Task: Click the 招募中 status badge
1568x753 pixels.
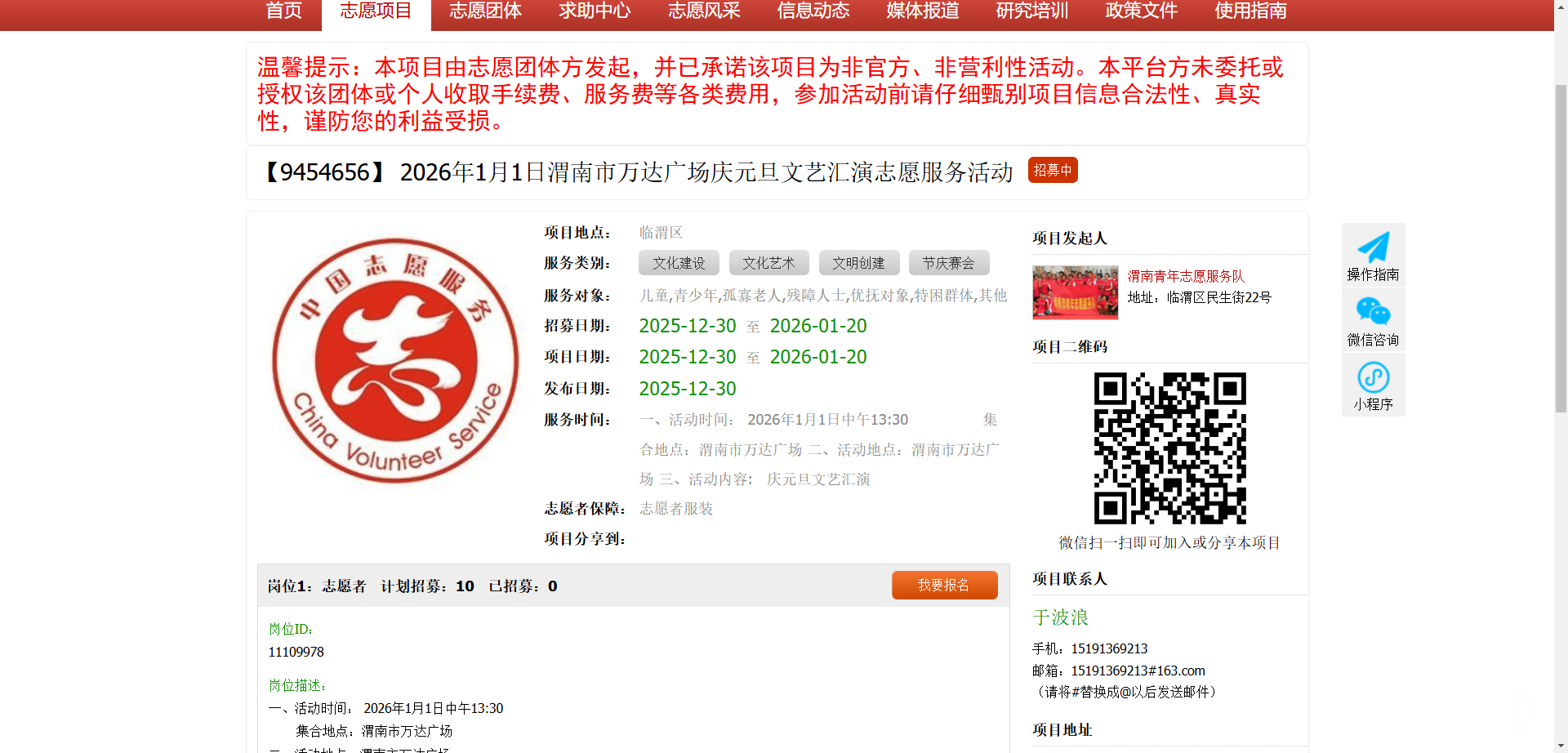Action: (x=1053, y=170)
